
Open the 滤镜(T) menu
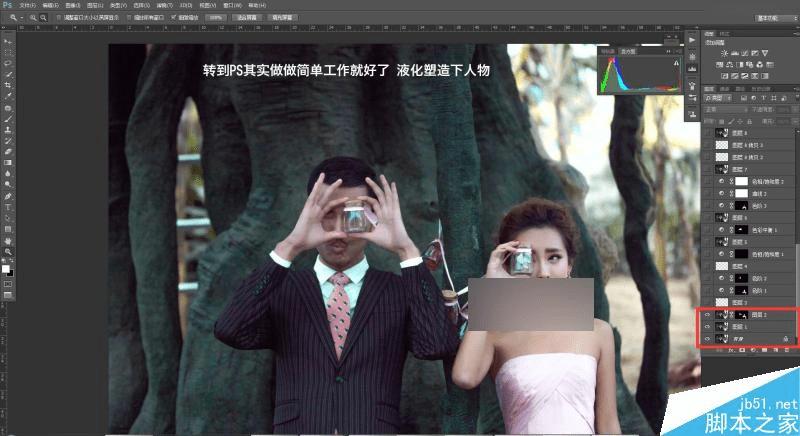coord(164,5)
